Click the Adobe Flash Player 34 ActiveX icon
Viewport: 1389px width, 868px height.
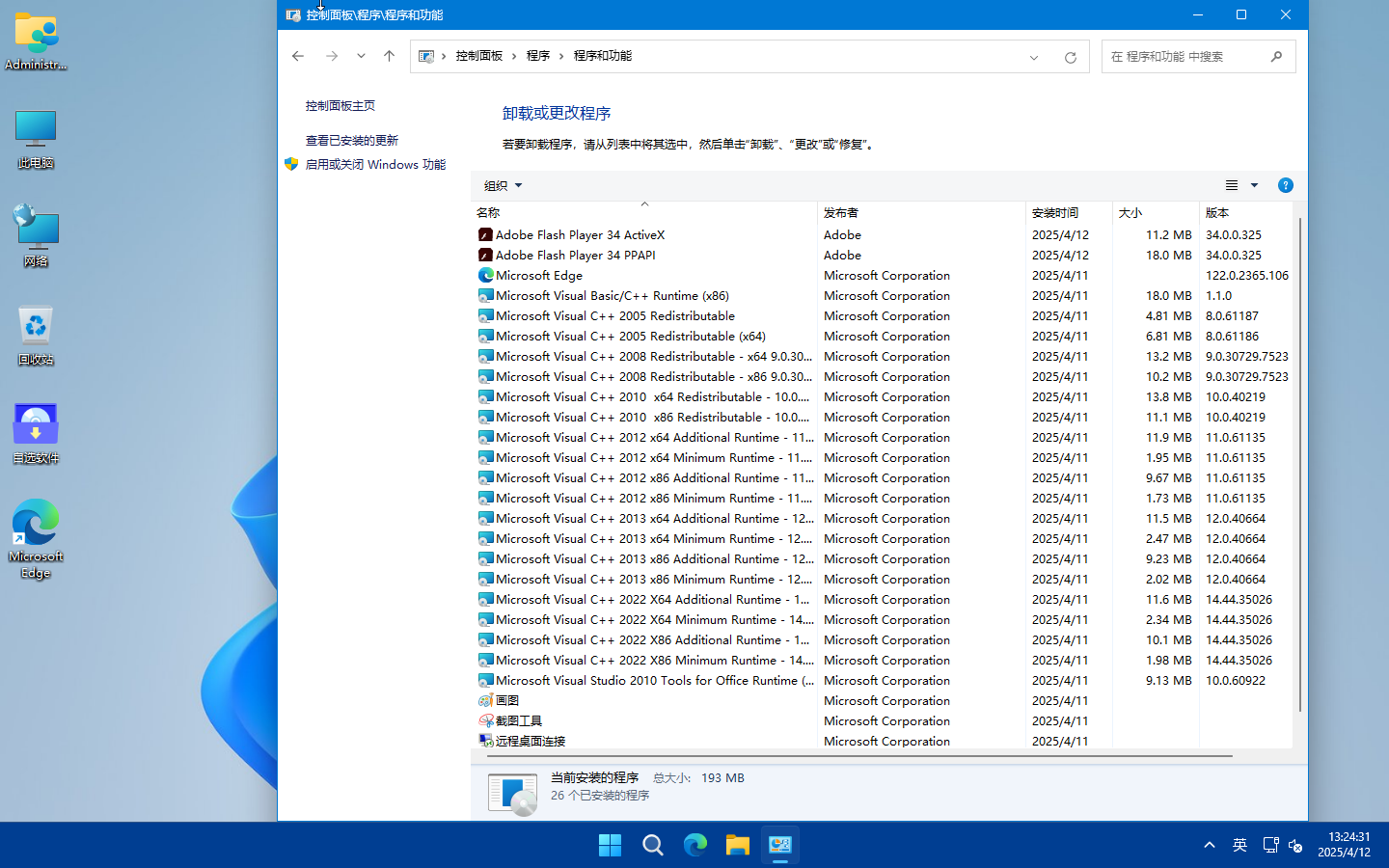(485, 234)
